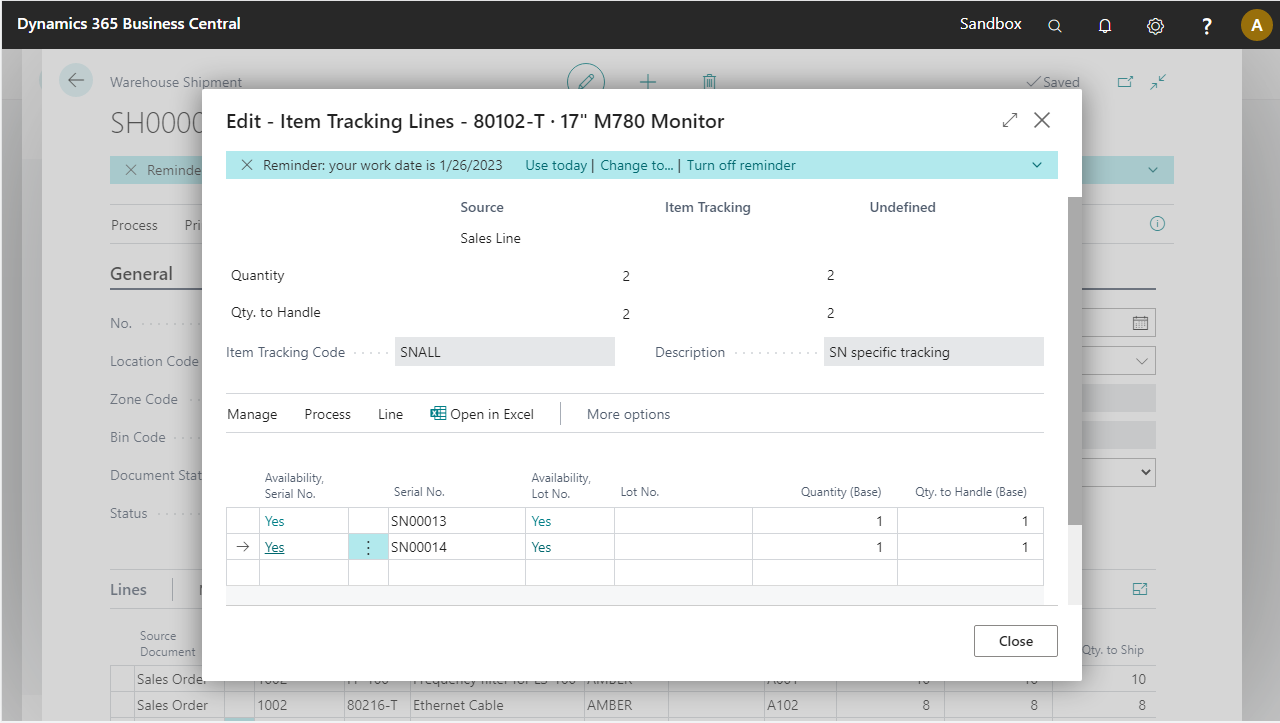Screen dimensions: 1280x723
Task: Click Description field SN specific tracking
Action: (x=934, y=352)
